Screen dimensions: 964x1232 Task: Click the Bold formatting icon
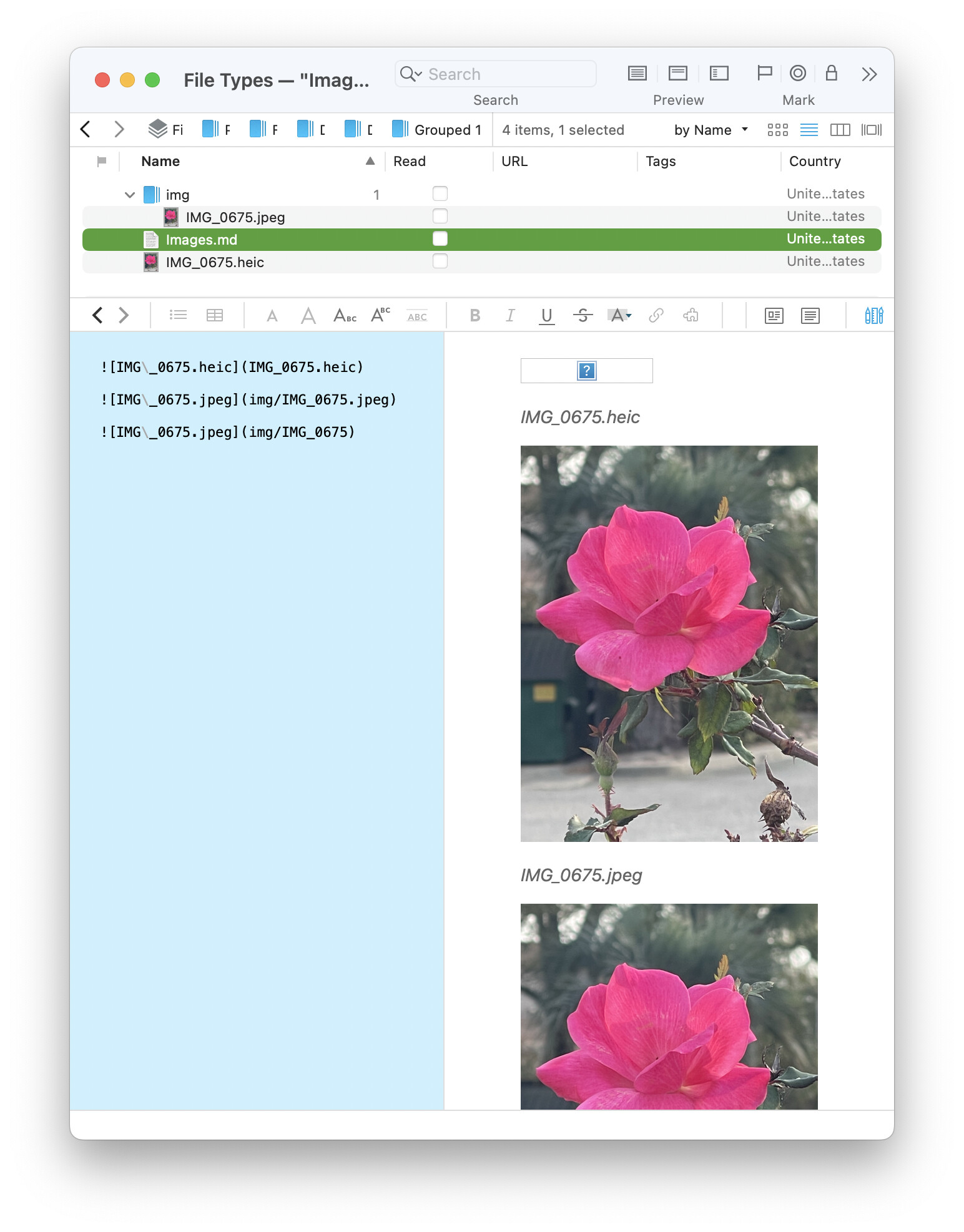coord(475,316)
